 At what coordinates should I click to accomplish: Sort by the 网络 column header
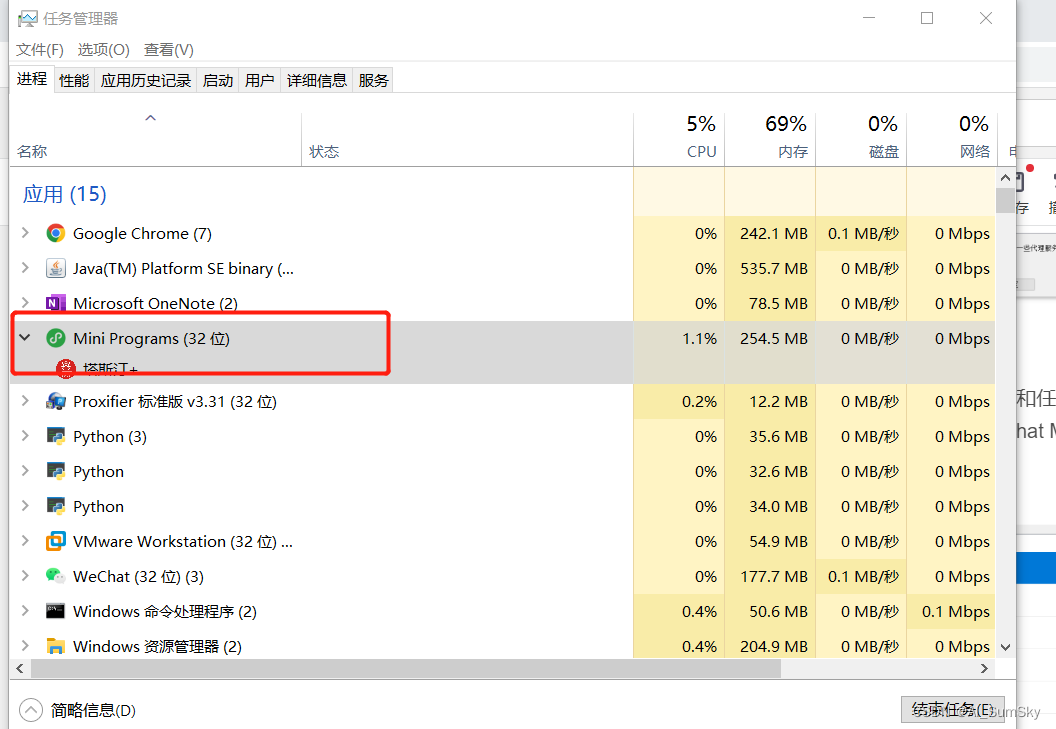[952, 139]
